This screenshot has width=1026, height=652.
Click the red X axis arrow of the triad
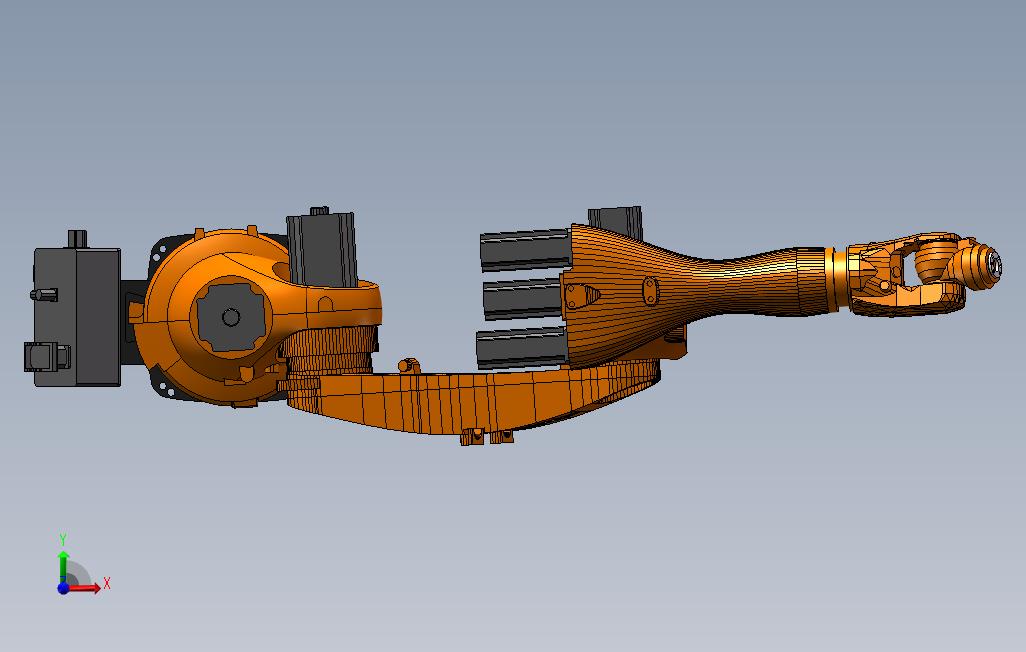85,588
